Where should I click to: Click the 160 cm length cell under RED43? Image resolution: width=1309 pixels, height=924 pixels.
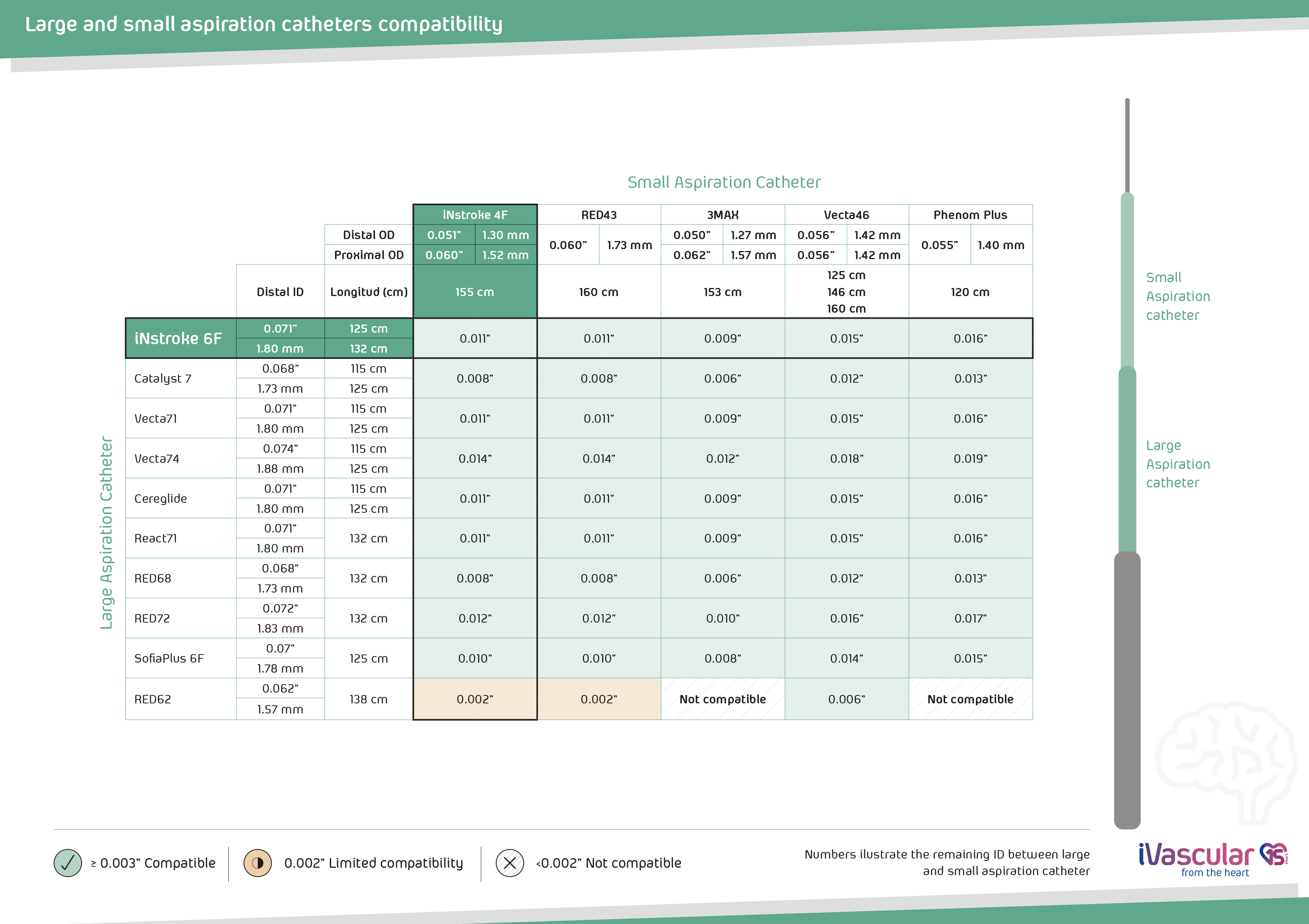click(599, 291)
